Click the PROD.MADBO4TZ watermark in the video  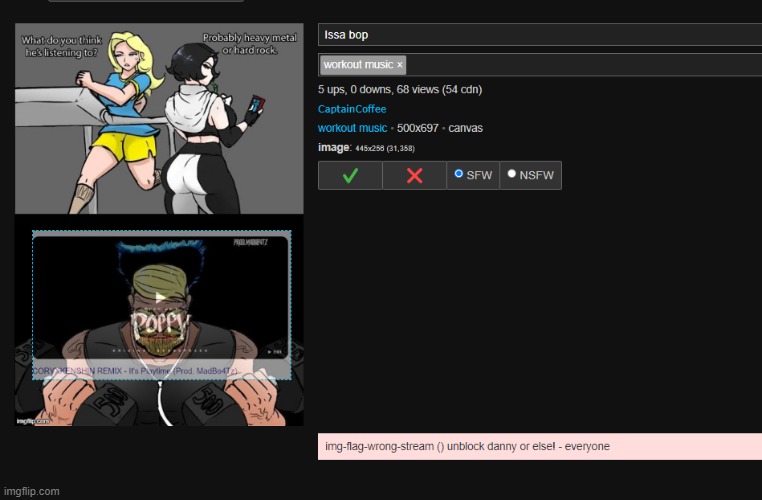point(254,242)
